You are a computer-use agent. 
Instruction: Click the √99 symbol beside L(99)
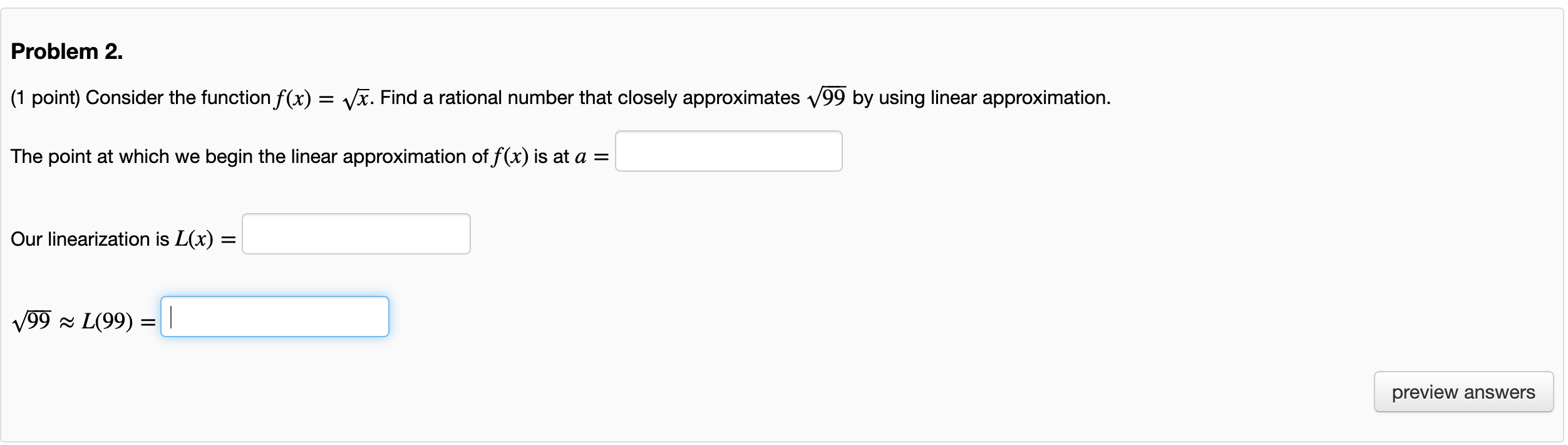[31, 321]
